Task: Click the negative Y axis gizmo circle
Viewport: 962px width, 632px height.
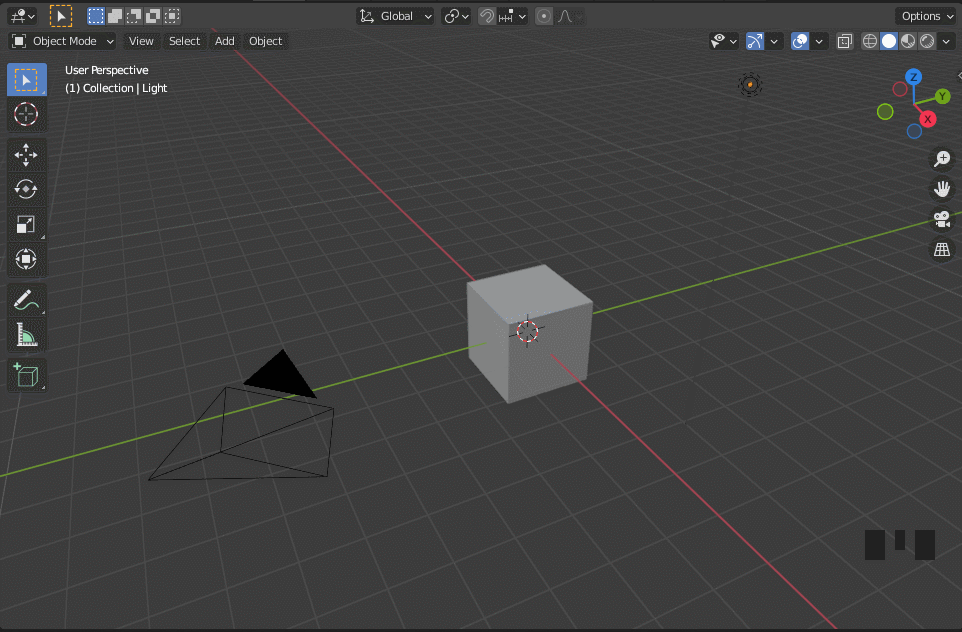Action: pyautogui.click(x=885, y=112)
